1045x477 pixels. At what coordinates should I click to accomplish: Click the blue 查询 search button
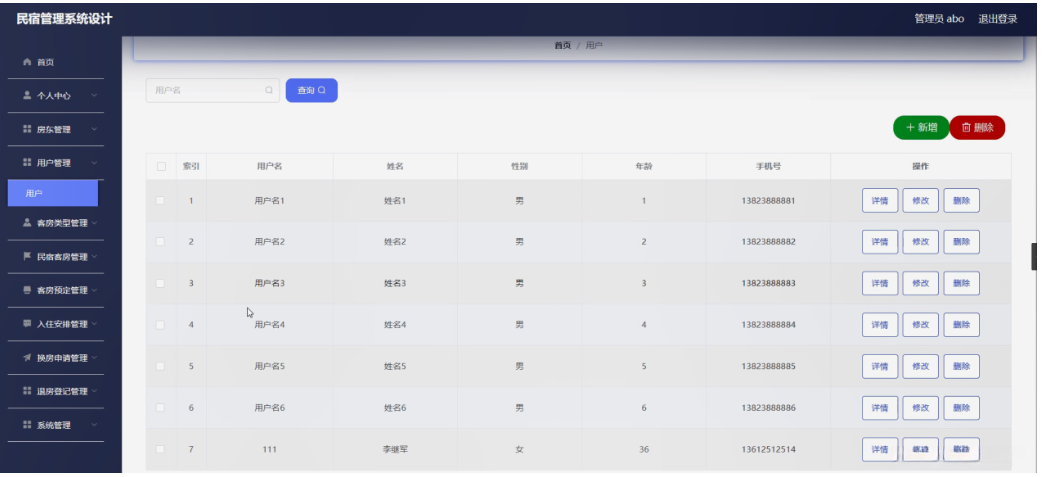(x=312, y=91)
